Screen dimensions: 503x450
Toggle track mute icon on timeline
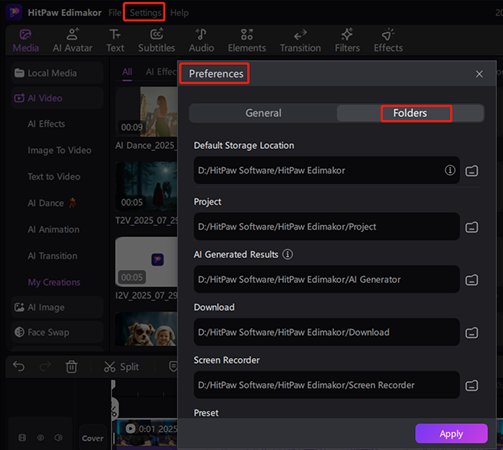58,438
